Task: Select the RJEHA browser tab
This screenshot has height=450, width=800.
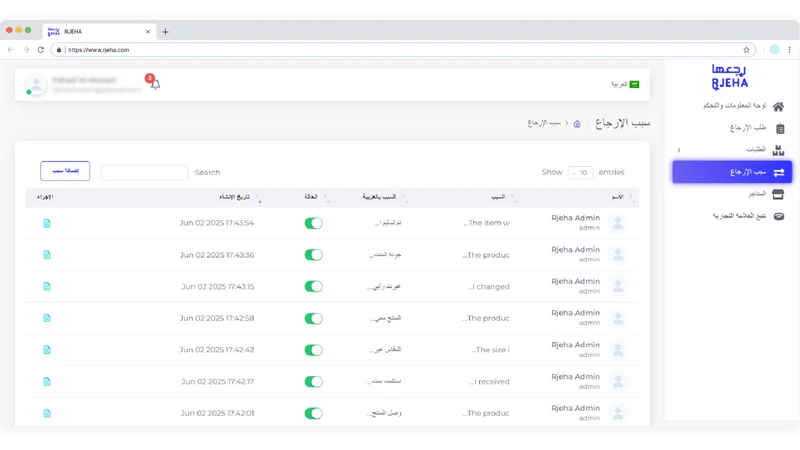Action: [x=99, y=32]
